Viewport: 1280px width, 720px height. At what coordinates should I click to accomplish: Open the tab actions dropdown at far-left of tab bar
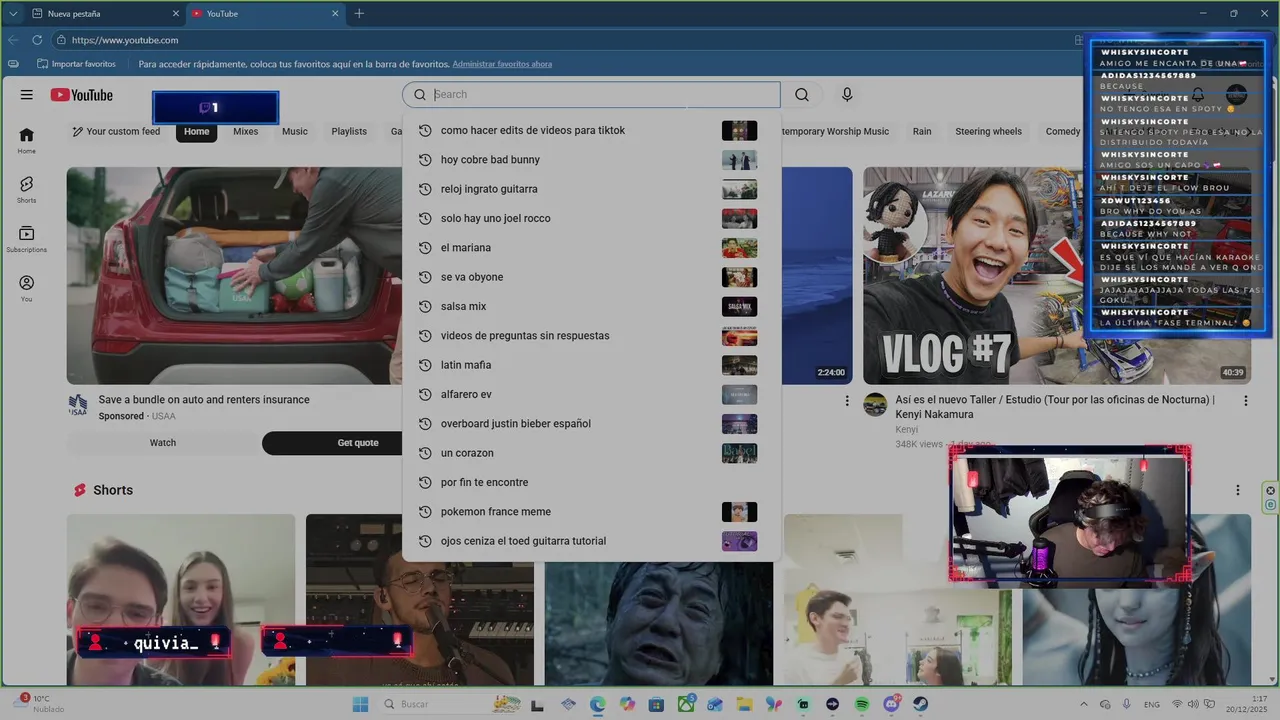(13, 14)
